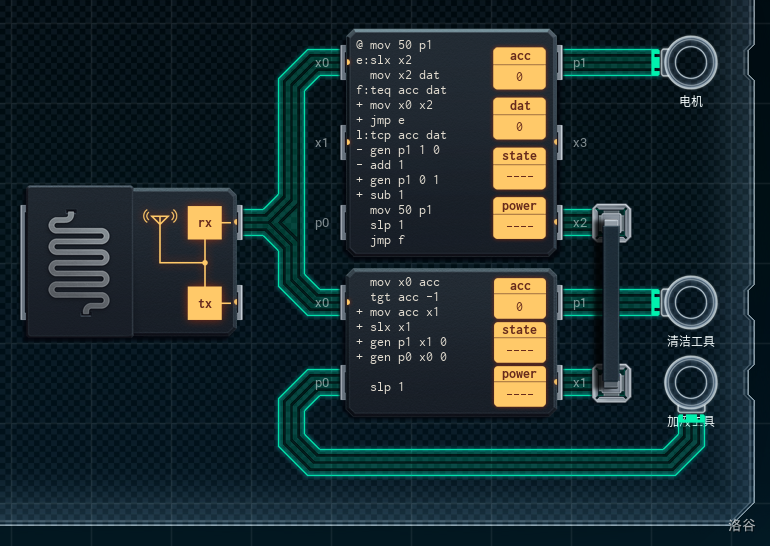
Task: Click the dat register of top microcontroller
Action: pyautogui.click(x=519, y=116)
